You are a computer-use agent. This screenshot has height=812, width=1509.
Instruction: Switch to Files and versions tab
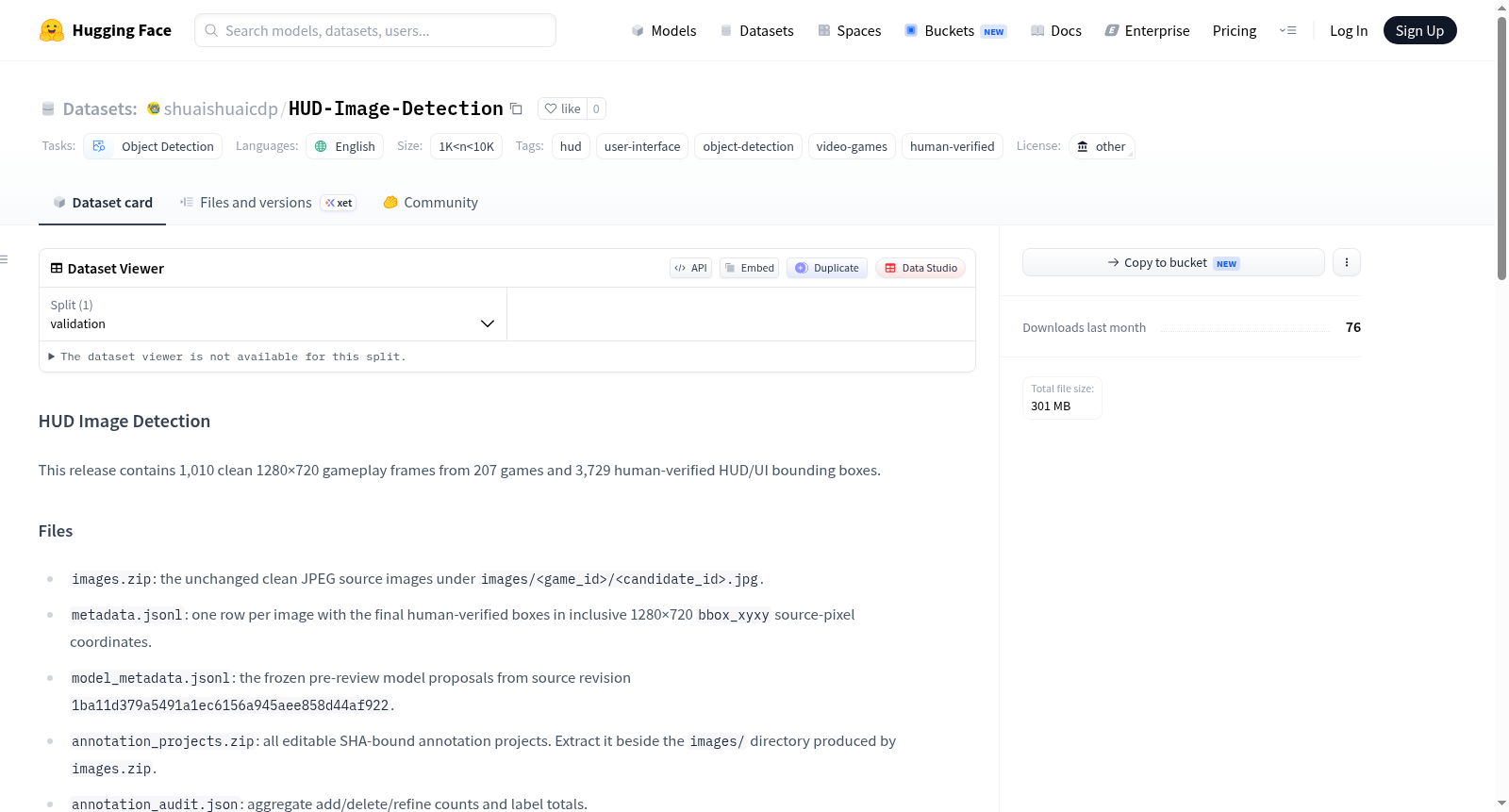267,203
